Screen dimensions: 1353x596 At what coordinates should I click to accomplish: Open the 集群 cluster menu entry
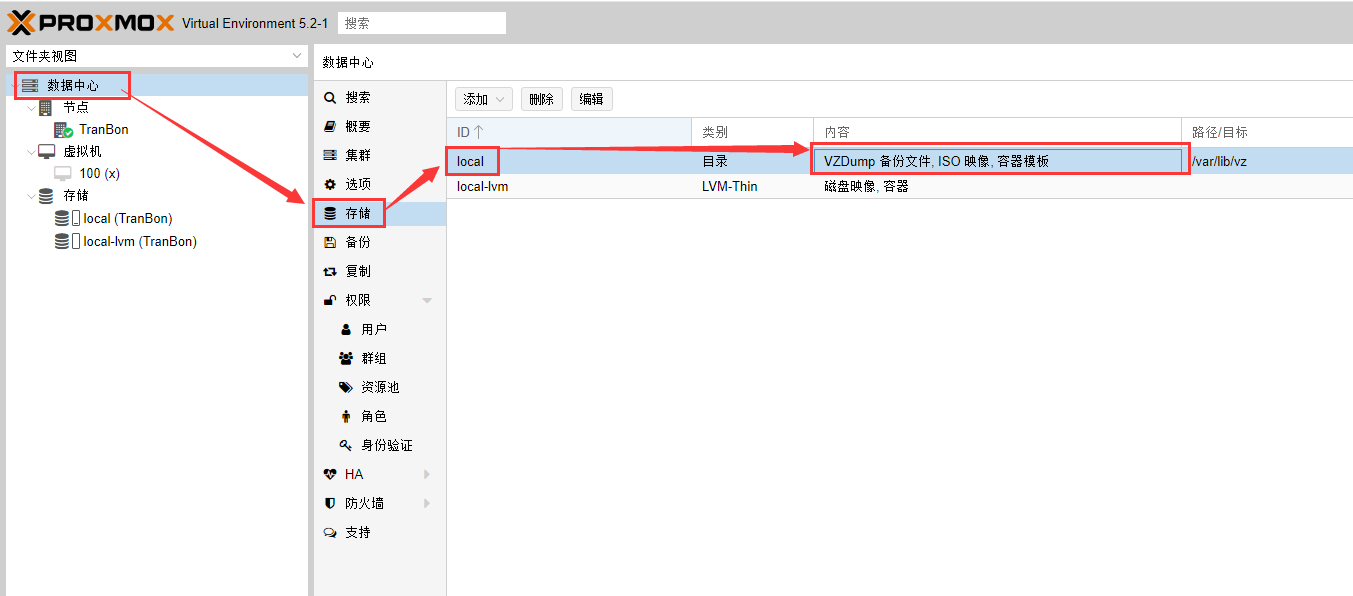coord(358,156)
